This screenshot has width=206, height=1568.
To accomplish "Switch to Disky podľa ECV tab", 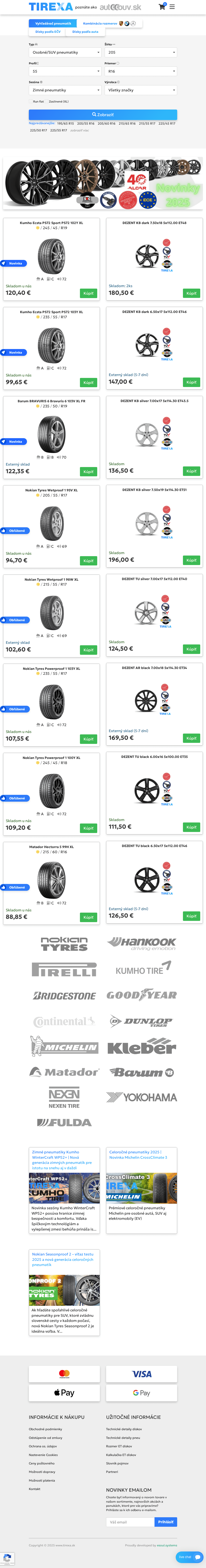I will (48, 32).
